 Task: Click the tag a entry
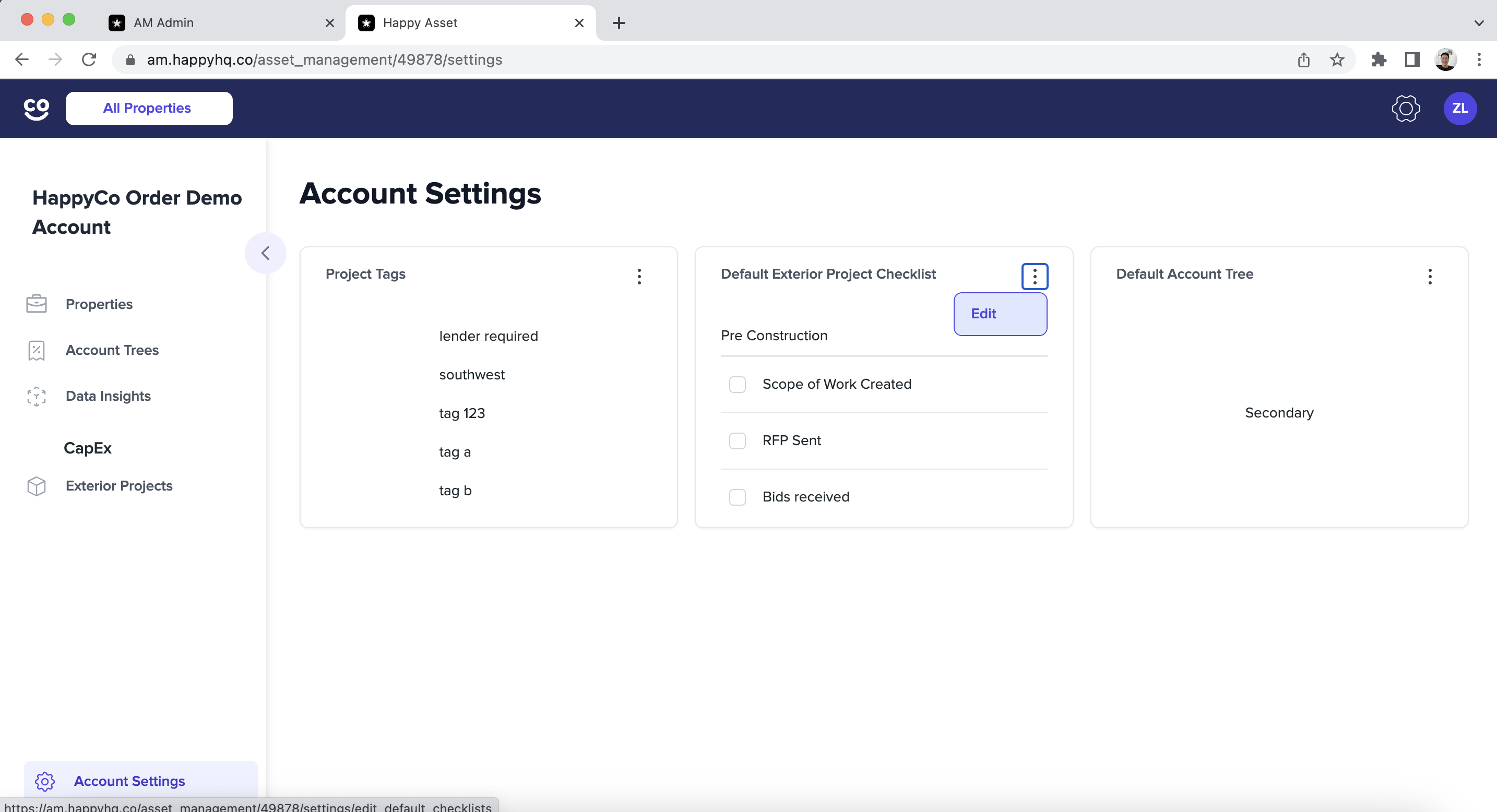pyautogui.click(x=455, y=452)
